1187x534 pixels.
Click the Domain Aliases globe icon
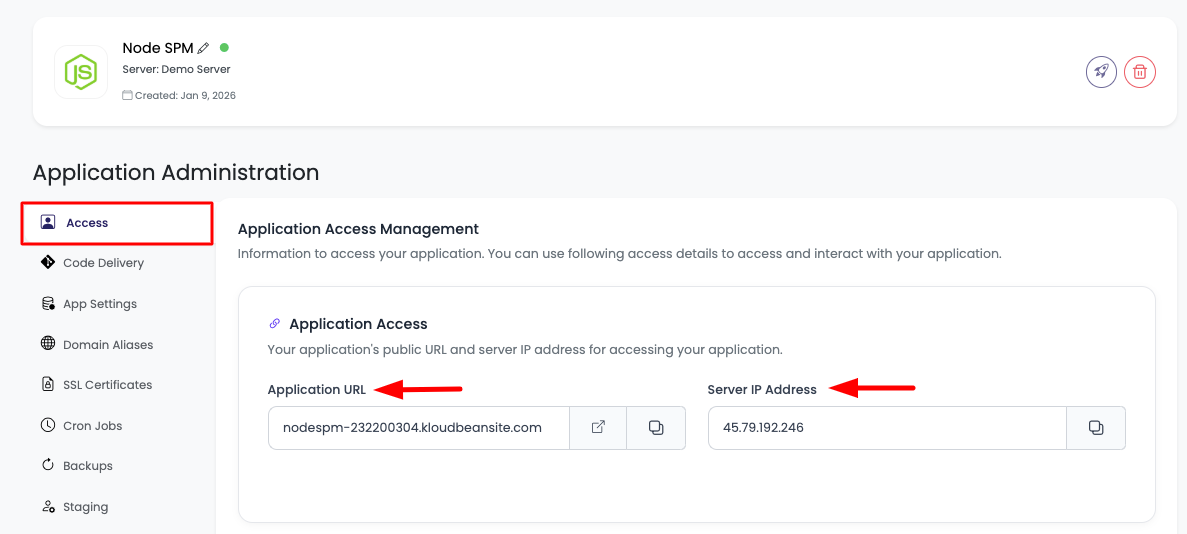tap(48, 344)
